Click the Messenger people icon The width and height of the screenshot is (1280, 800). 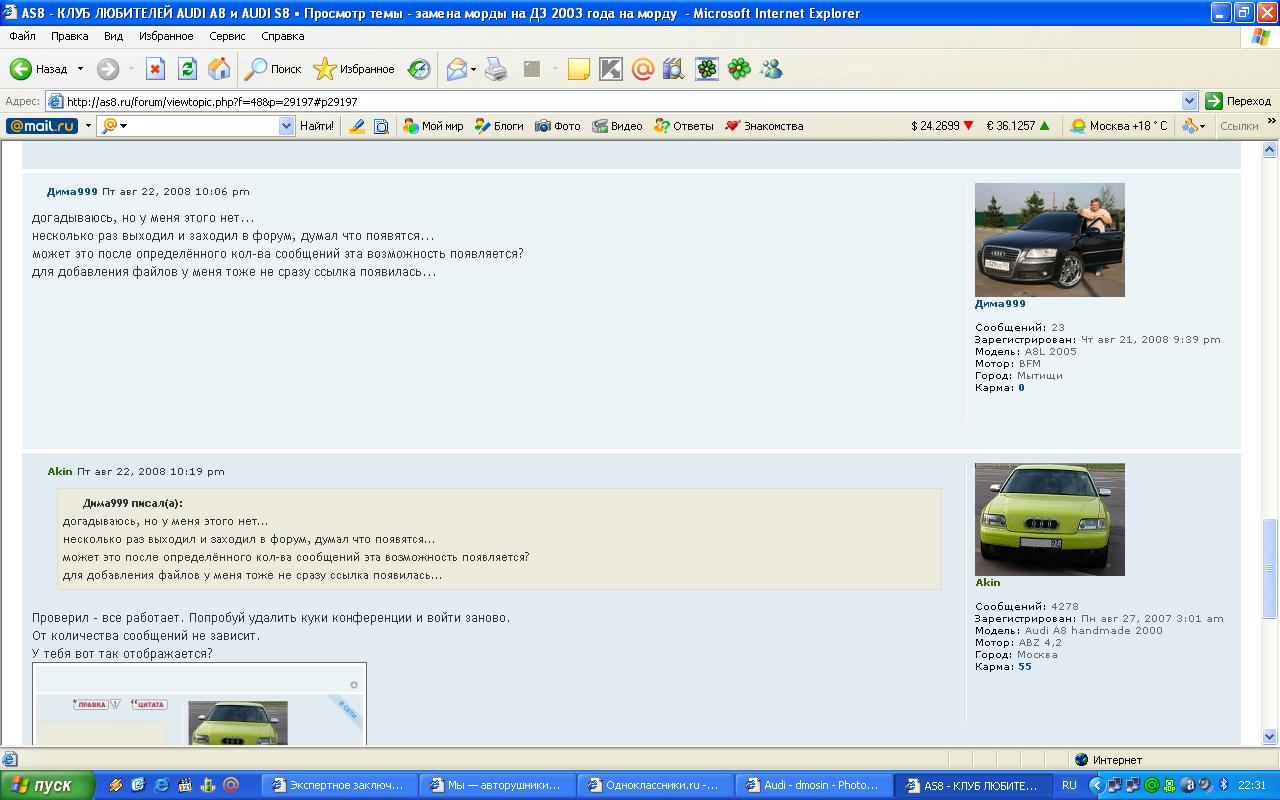pyautogui.click(x=771, y=69)
